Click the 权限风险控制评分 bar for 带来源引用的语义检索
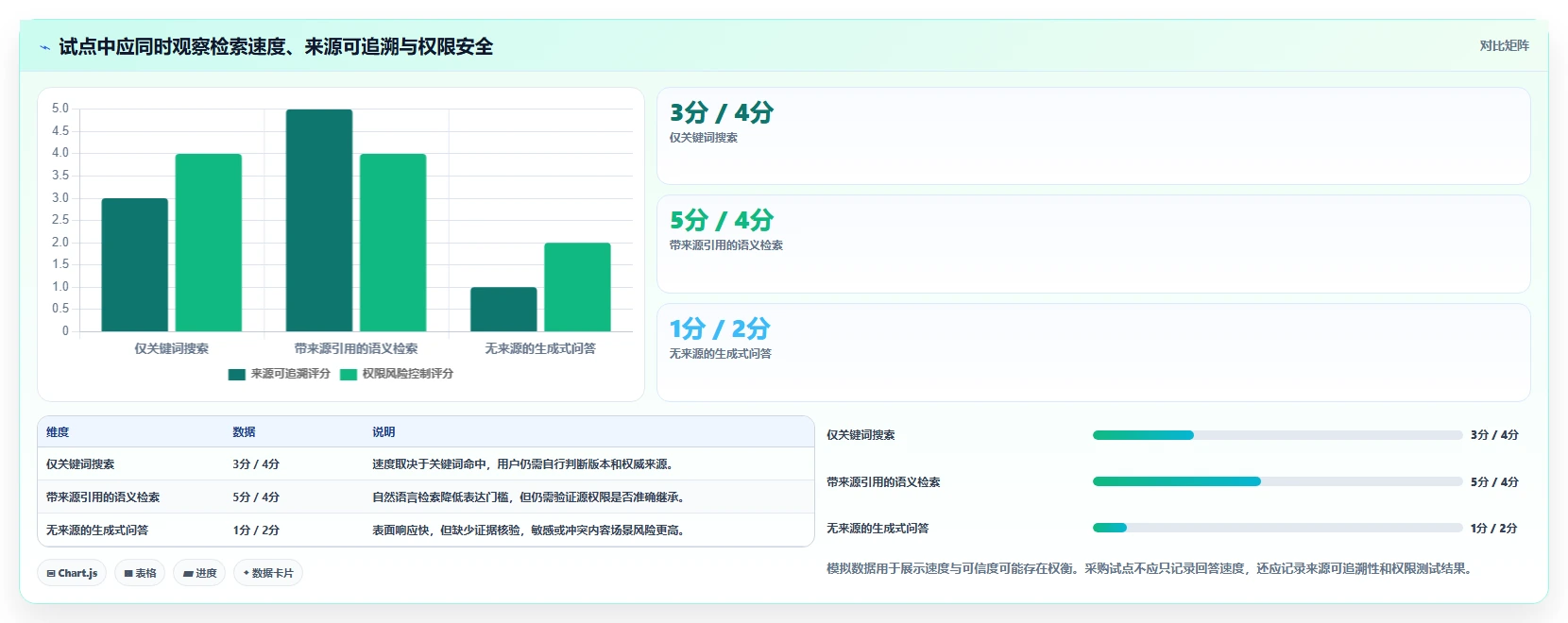Viewport: 1568px width, 623px height. click(x=393, y=243)
